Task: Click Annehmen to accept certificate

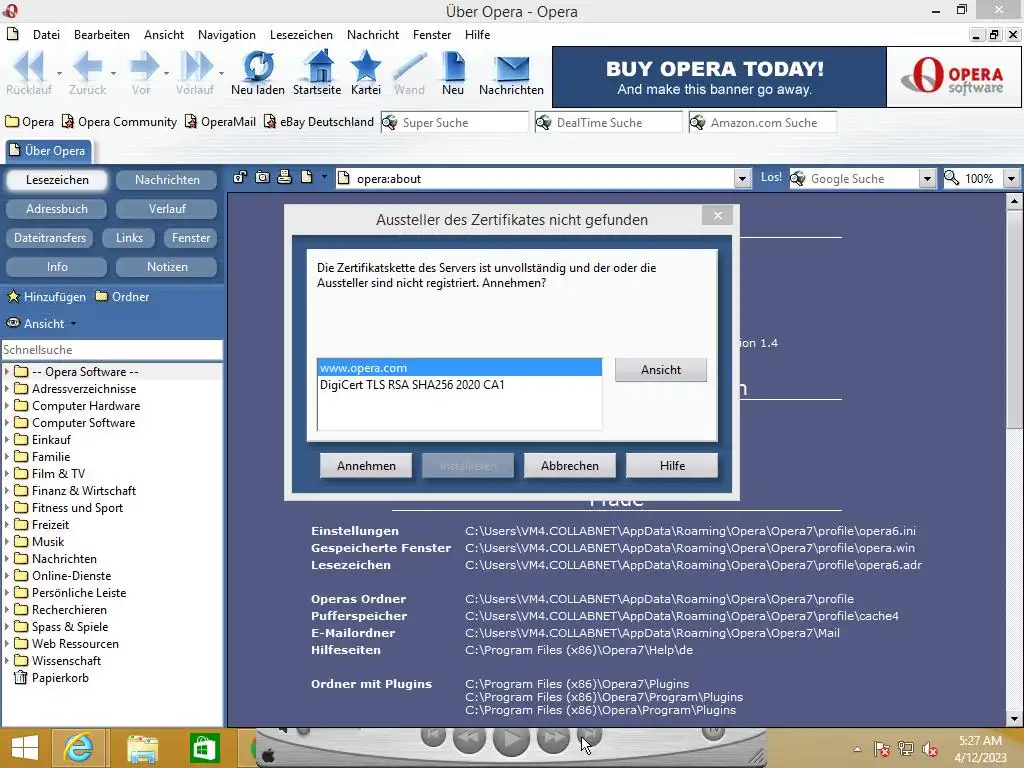Action: point(366,466)
